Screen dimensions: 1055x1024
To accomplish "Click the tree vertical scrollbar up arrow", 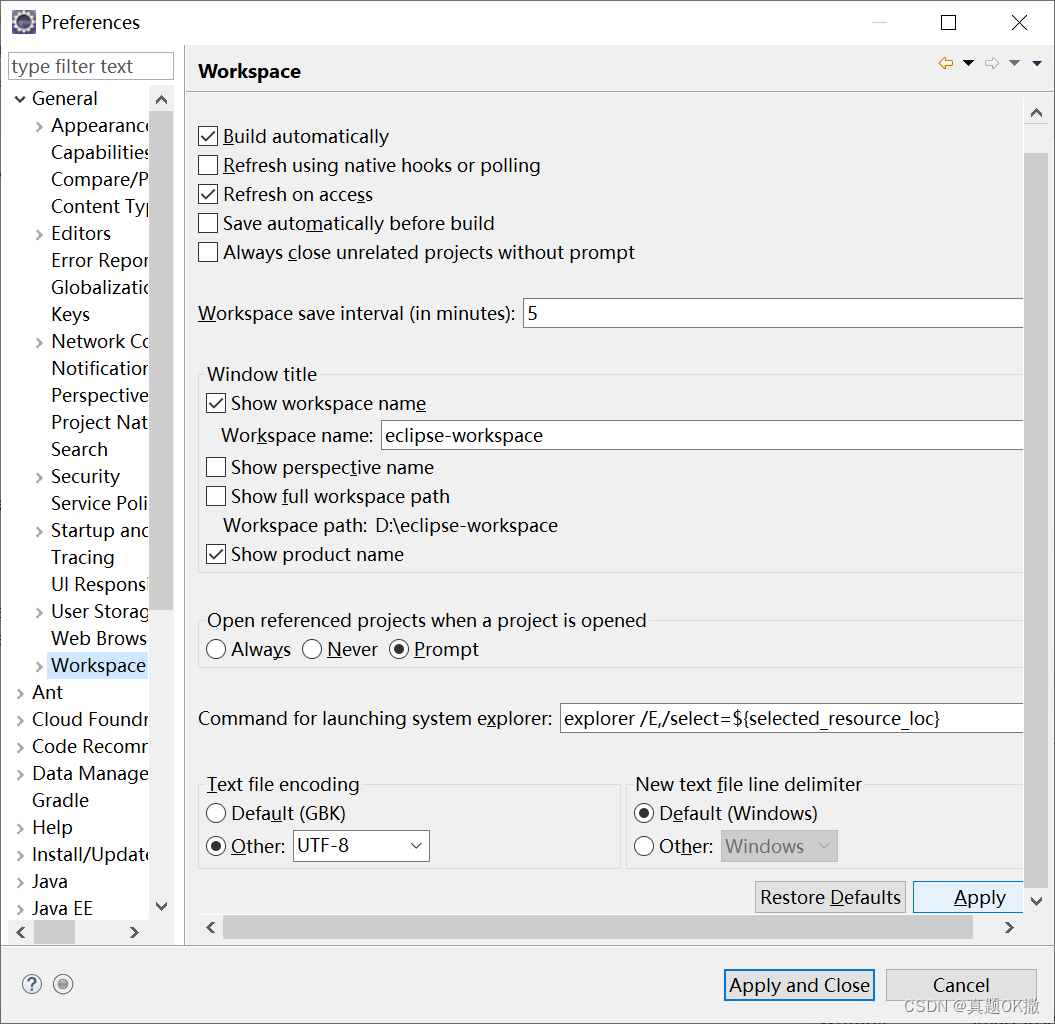I will (x=161, y=100).
